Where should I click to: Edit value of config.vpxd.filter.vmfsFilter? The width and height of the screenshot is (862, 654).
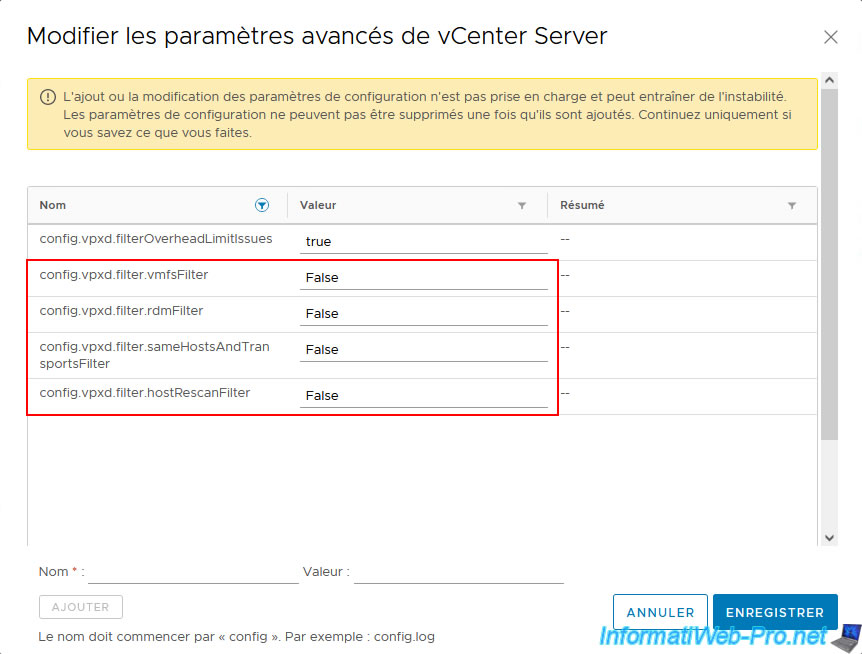(x=423, y=278)
